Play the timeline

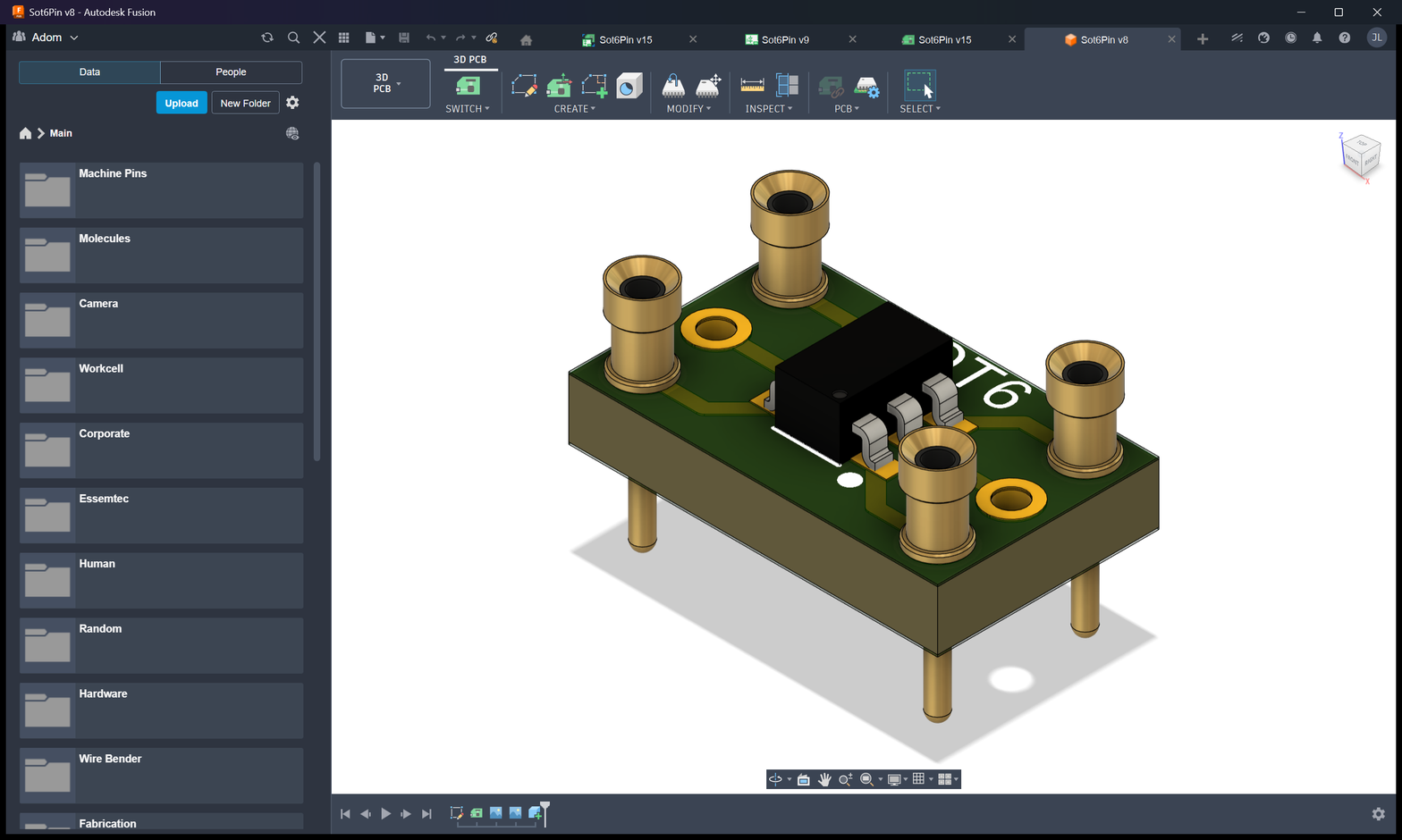385,813
